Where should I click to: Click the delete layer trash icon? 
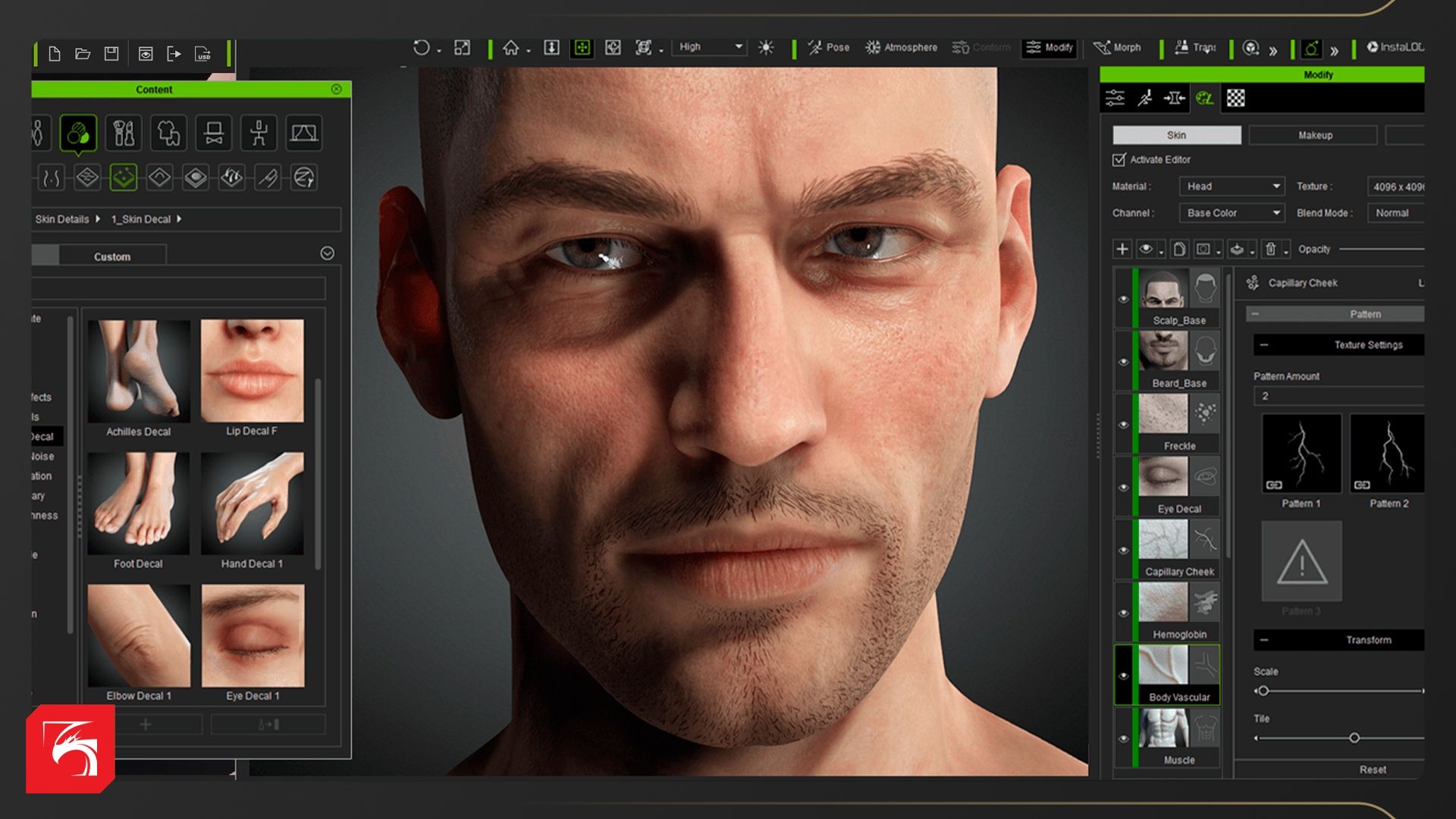pyautogui.click(x=1271, y=249)
